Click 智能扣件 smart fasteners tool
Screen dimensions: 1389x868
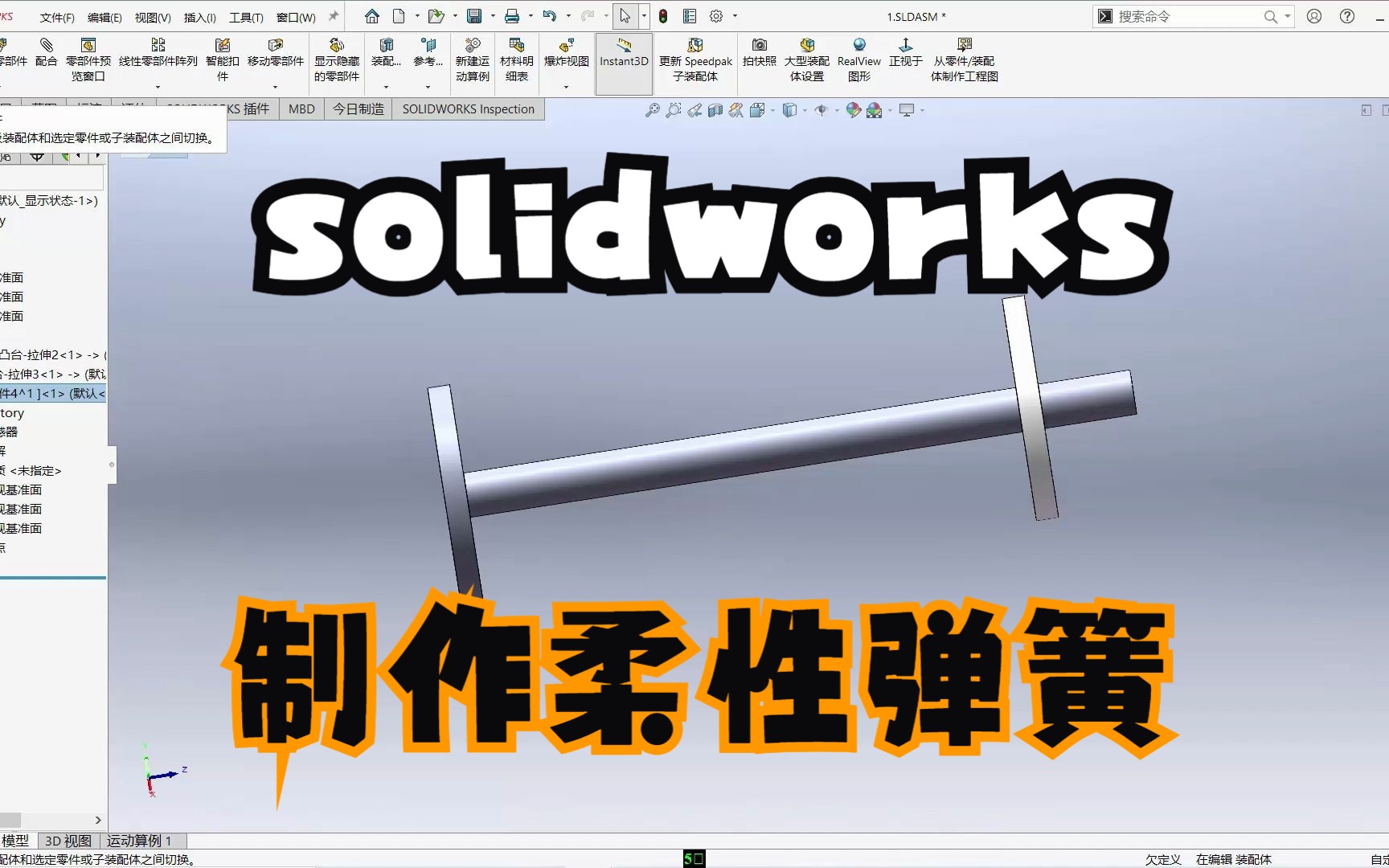[223, 59]
